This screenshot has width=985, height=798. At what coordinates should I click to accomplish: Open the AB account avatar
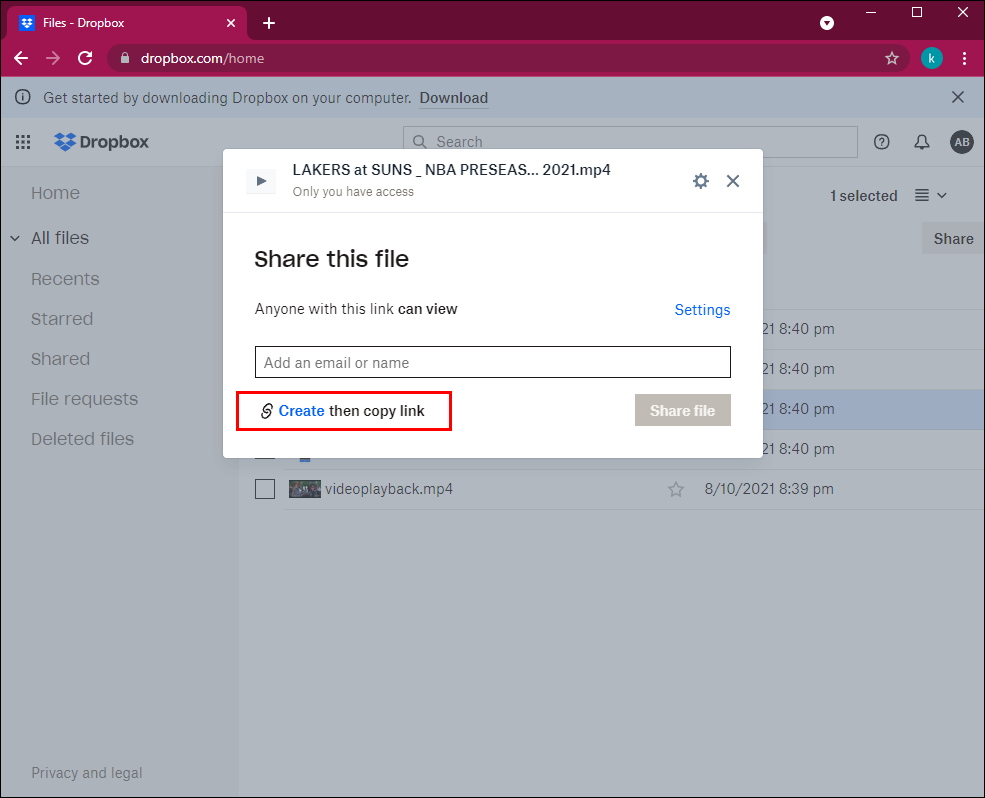[x=961, y=142]
